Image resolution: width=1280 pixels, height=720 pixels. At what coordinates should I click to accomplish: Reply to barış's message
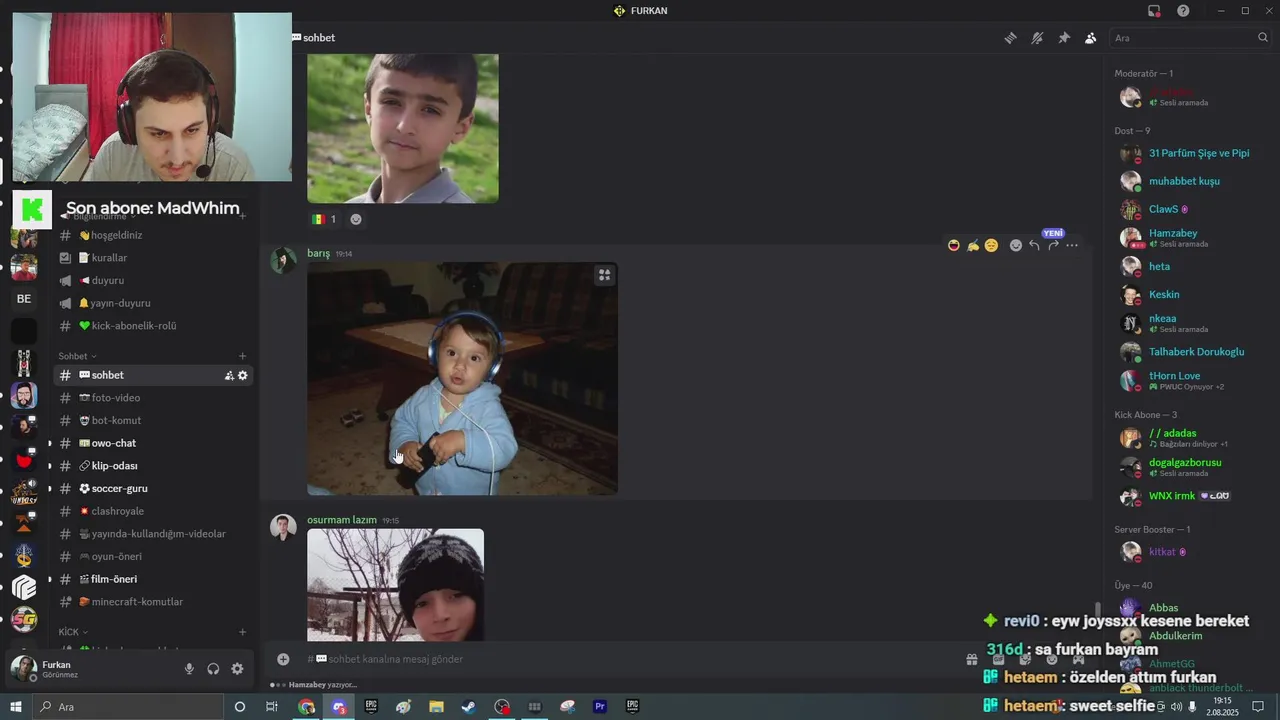(x=1034, y=245)
